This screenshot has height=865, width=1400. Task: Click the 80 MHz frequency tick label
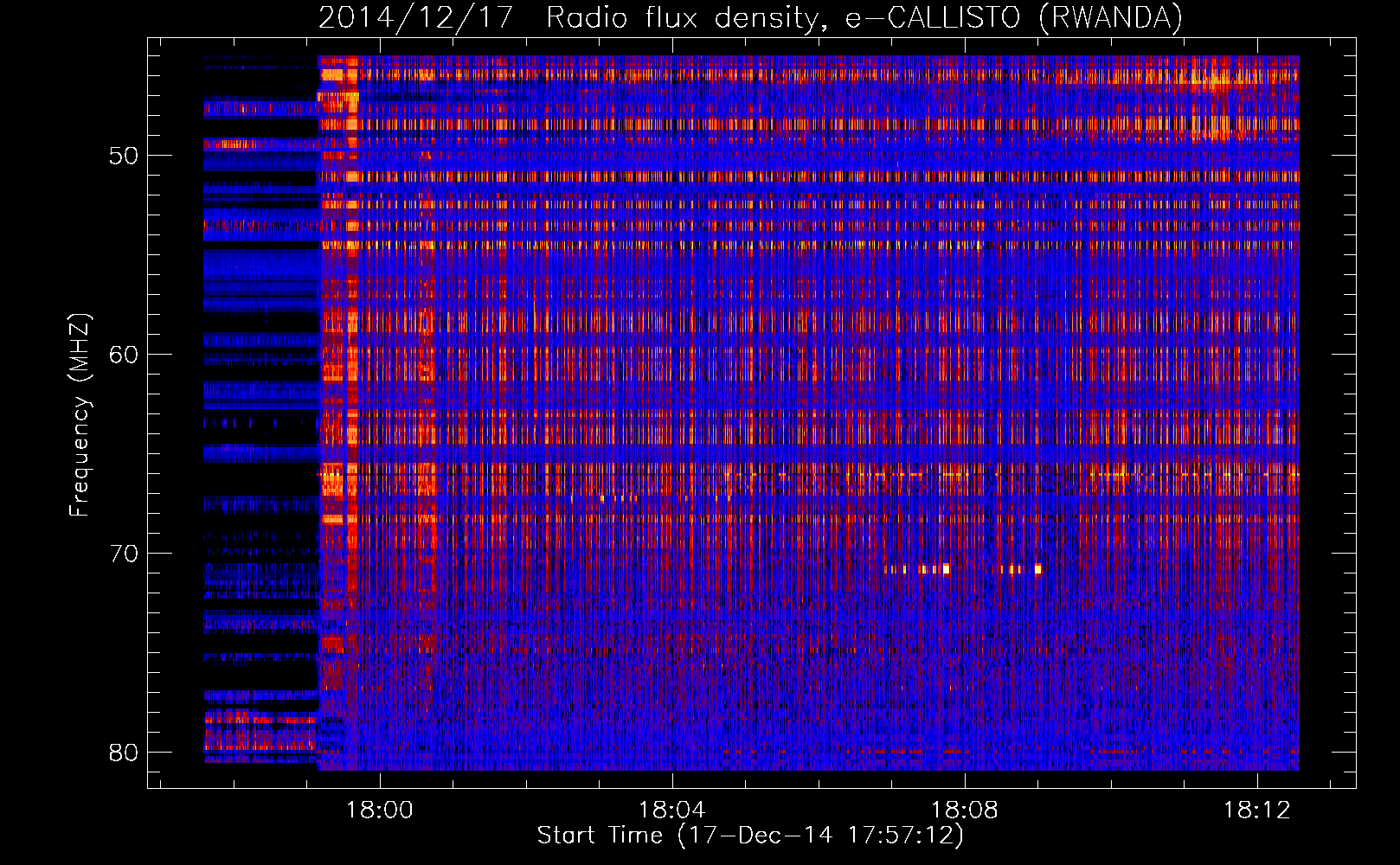coord(123,752)
